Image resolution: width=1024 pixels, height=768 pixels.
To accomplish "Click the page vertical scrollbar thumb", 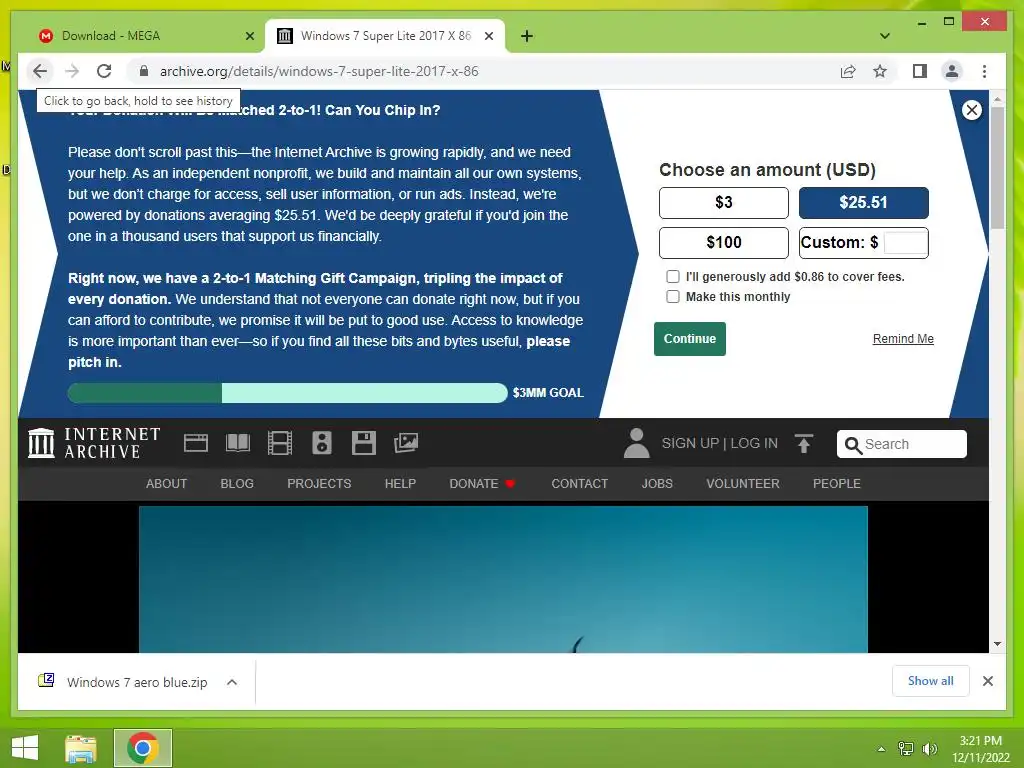I will click(997, 167).
